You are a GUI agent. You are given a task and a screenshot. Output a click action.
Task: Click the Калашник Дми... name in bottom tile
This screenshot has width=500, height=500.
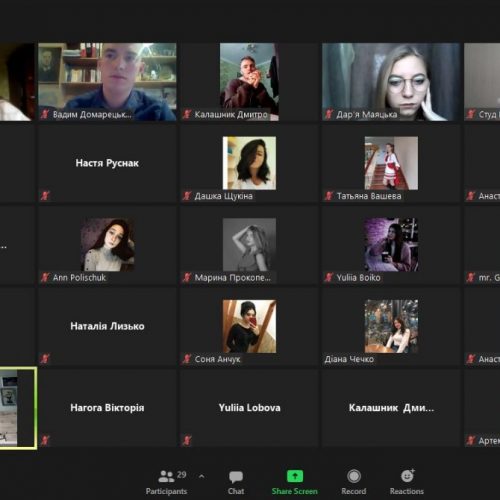391,408
